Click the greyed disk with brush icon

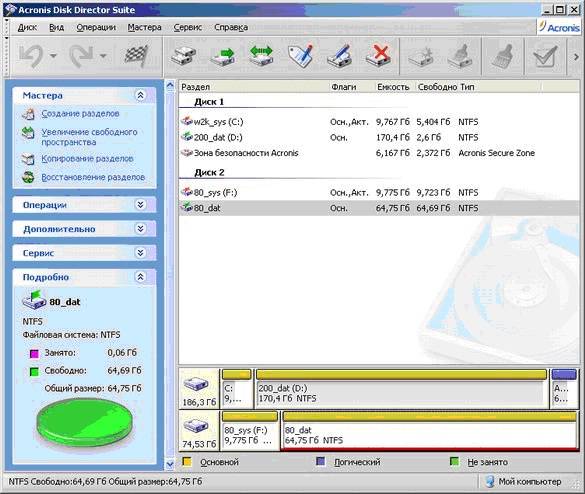point(460,56)
